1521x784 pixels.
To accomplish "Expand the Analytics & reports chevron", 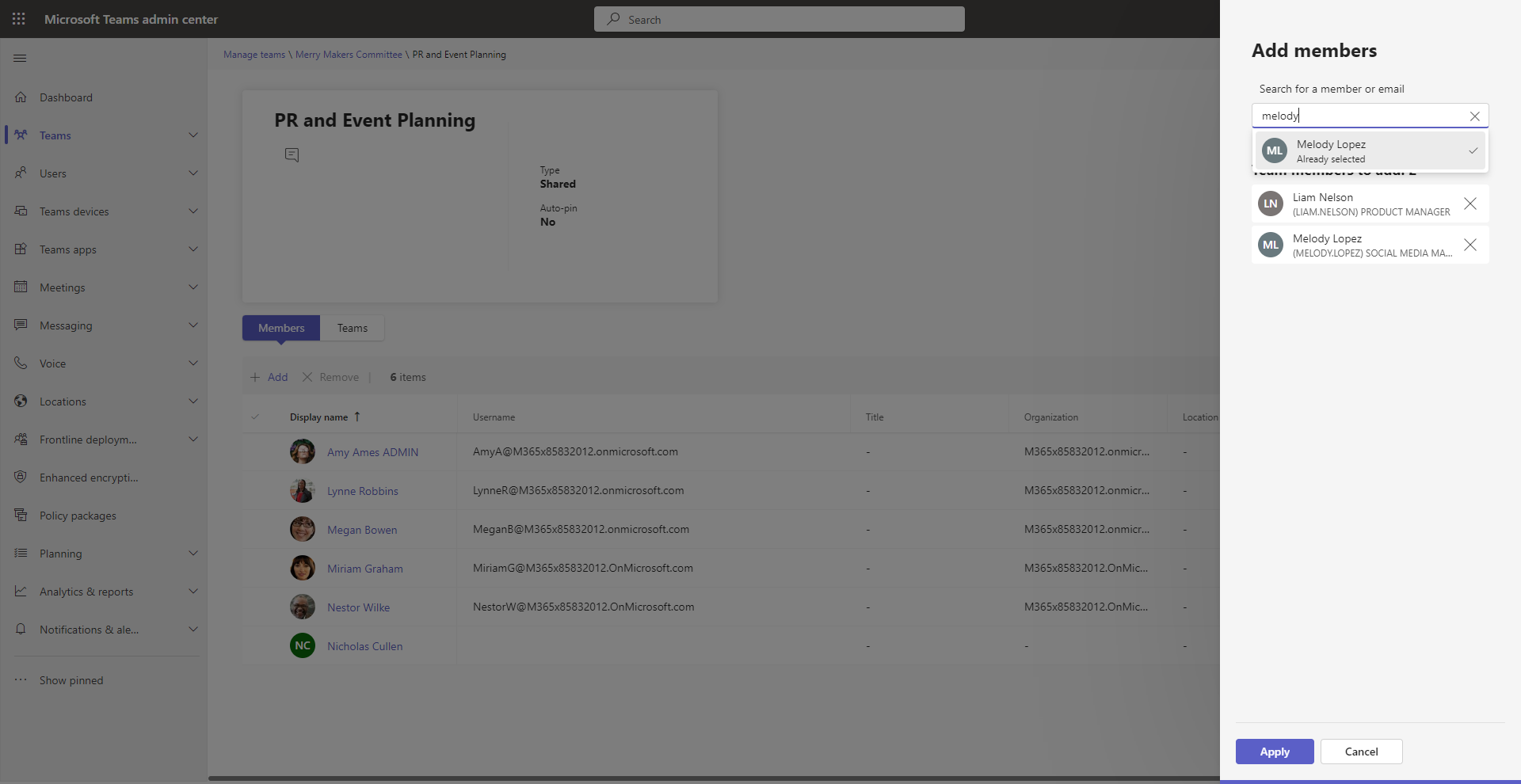I will pos(193,591).
